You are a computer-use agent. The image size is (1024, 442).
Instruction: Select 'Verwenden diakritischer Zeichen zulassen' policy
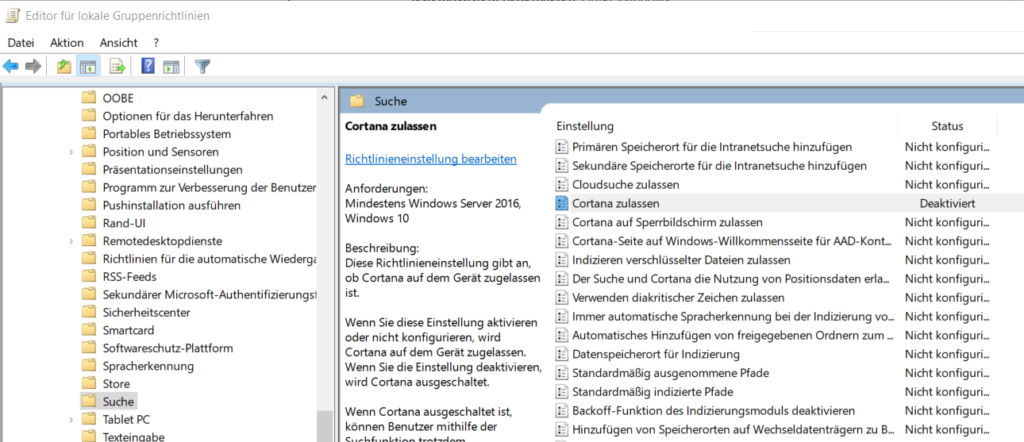coord(678,298)
